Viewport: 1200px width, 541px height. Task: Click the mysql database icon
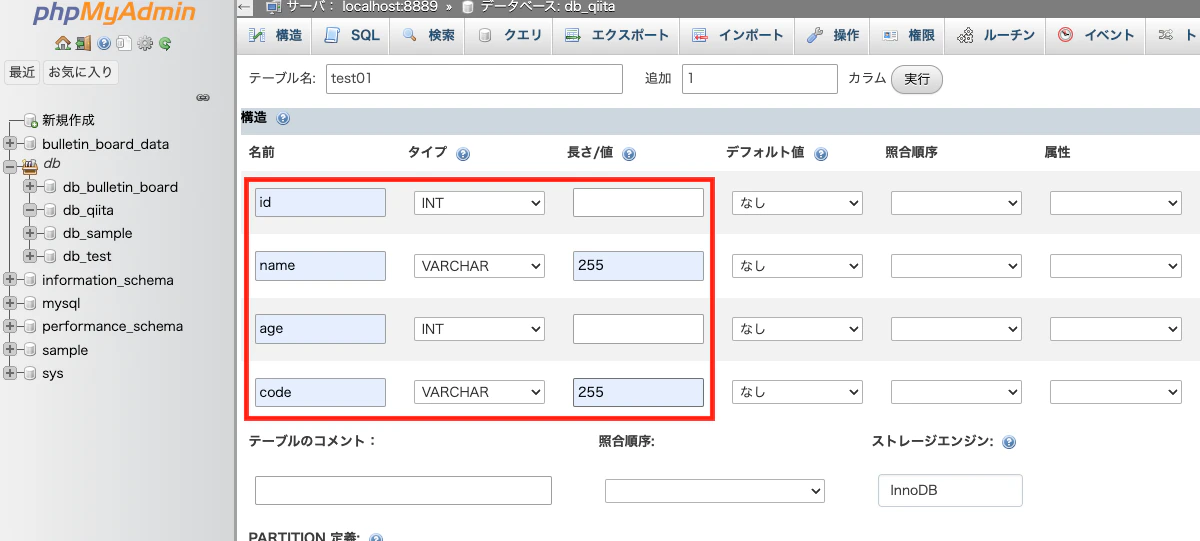pyautogui.click(x=31, y=303)
